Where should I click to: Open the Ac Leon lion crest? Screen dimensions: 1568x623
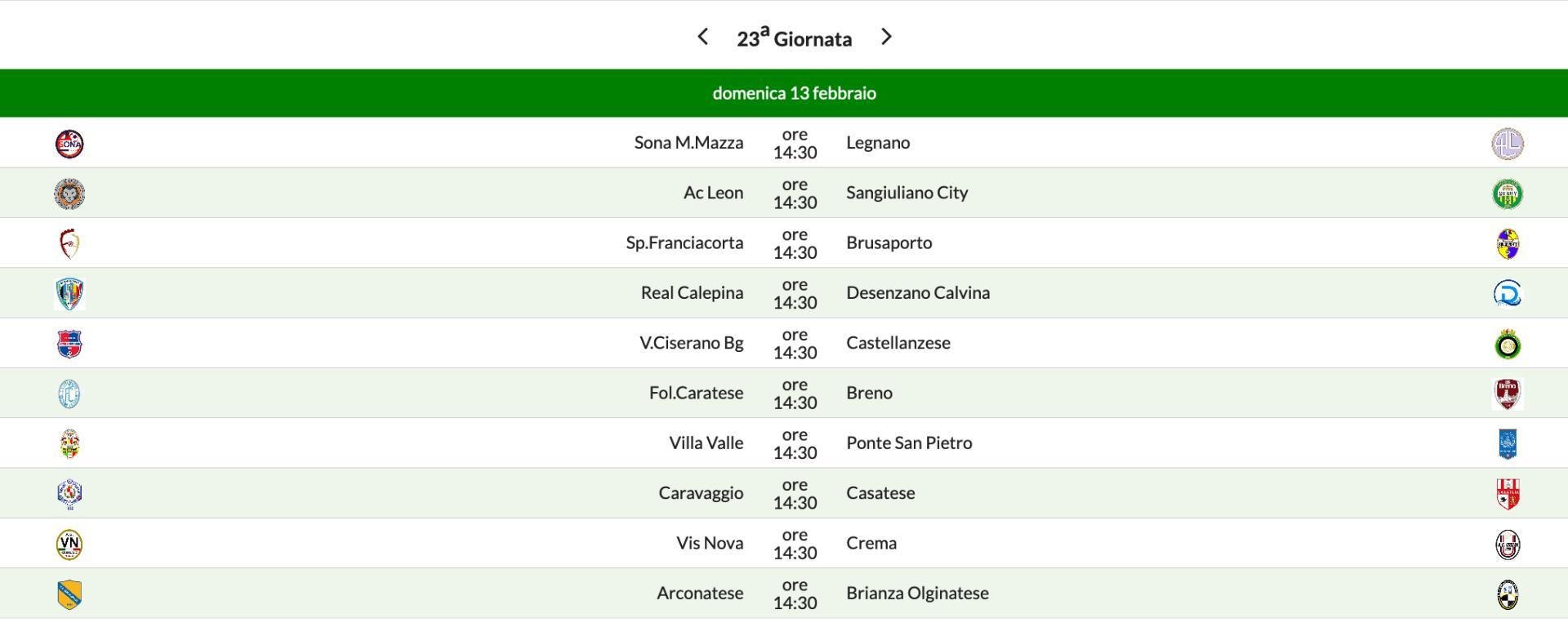(69, 194)
